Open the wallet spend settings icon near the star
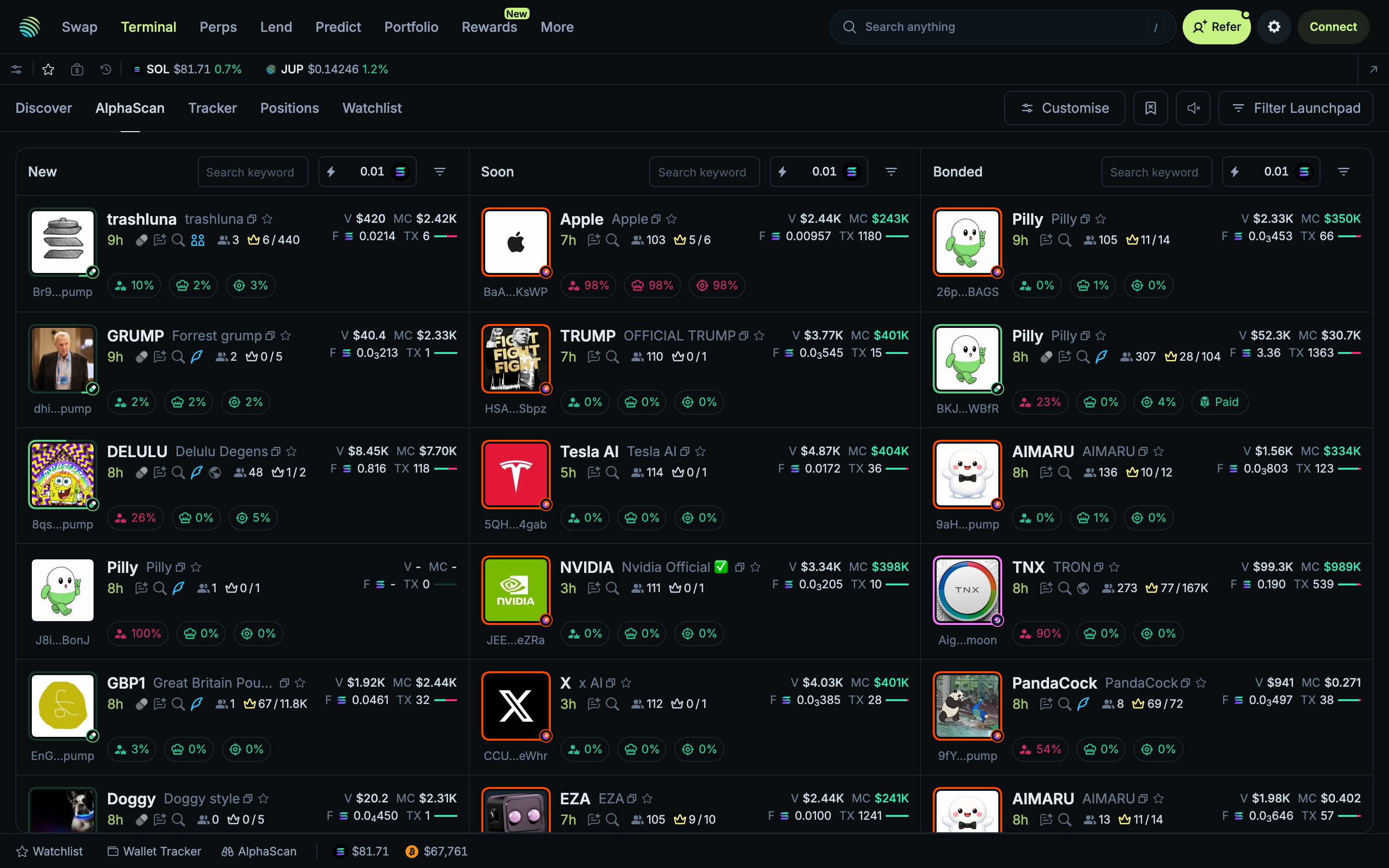The image size is (1389, 868). (78, 69)
